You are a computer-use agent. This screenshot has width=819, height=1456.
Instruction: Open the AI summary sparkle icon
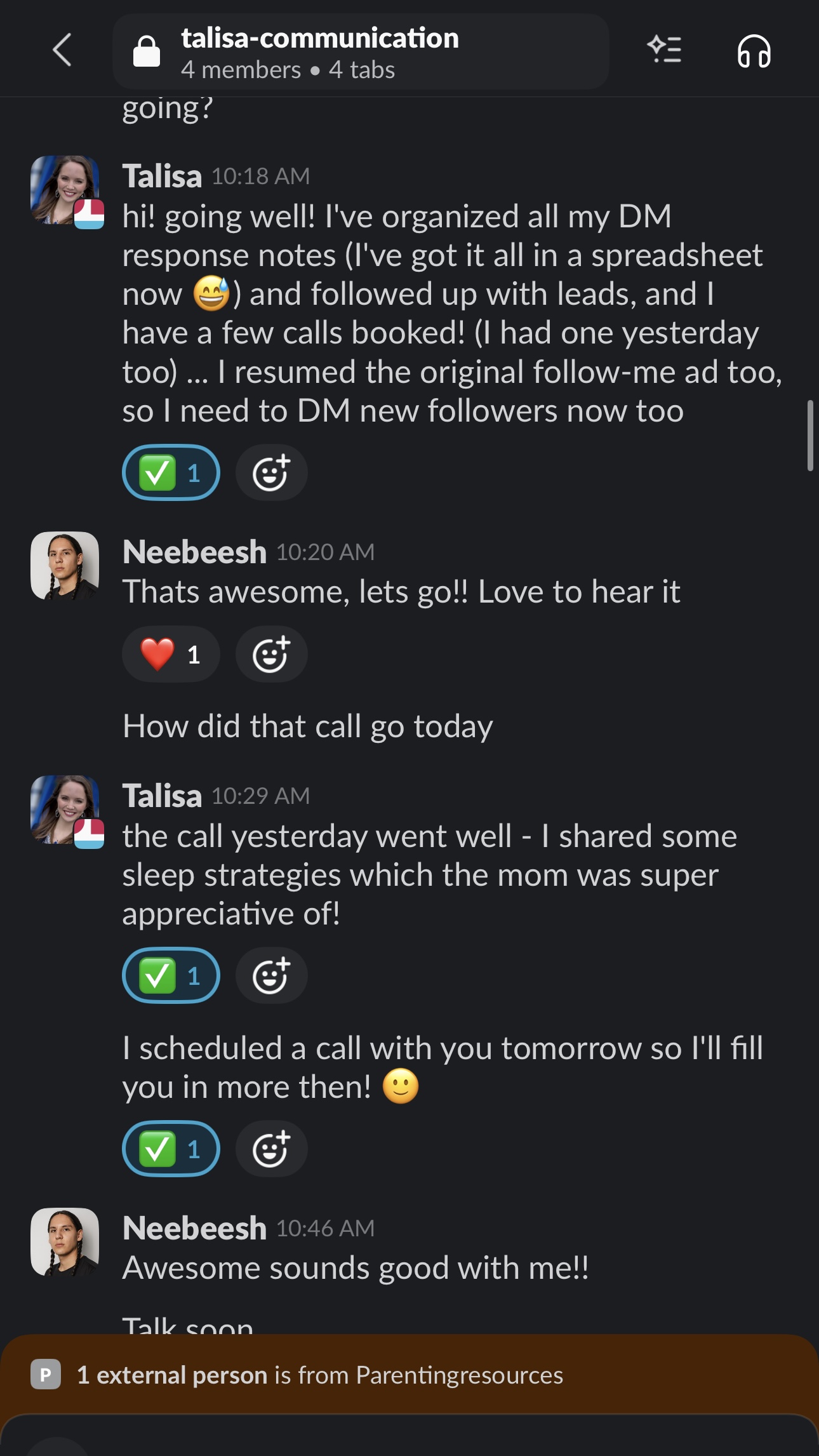(664, 50)
